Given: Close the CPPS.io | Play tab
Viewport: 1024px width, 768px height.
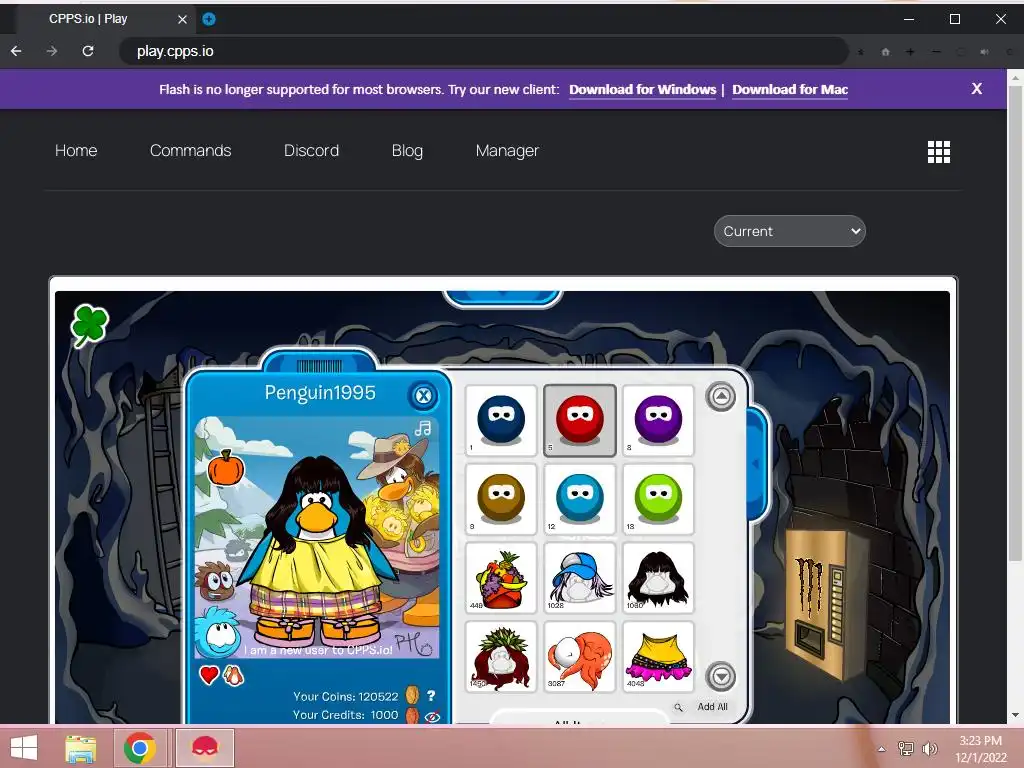Looking at the screenshot, I should pyautogui.click(x=182, y=20).
